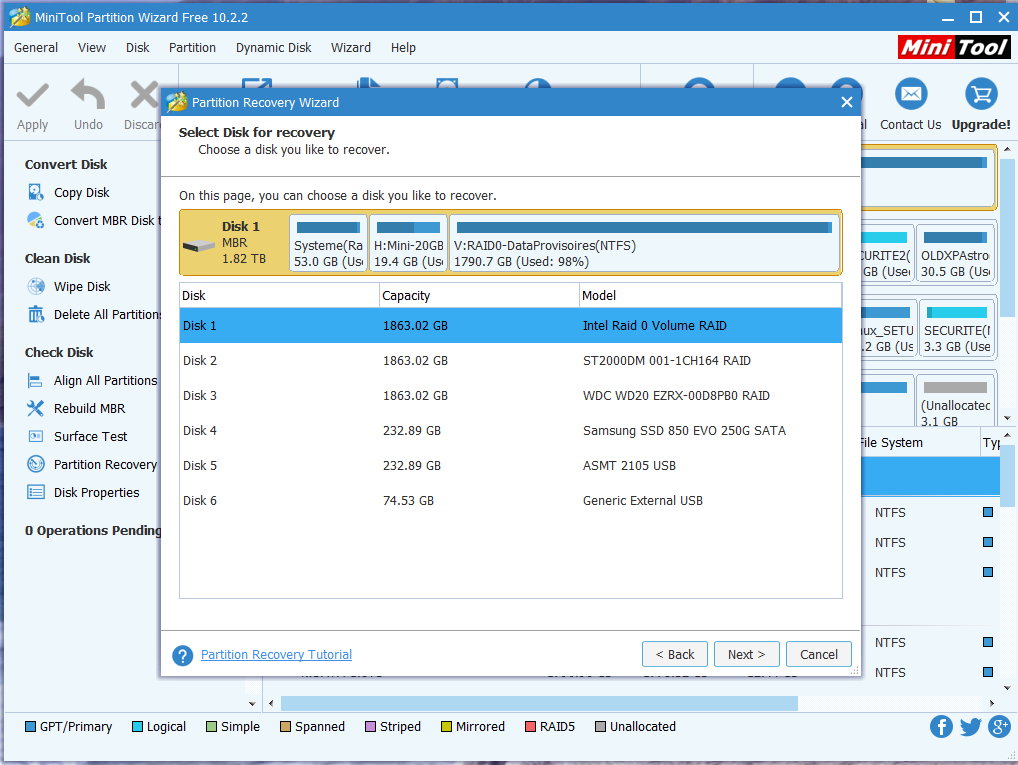1018x765 pixels.
Task: Click the sidebar scroll-down arrow
Action: coord(253,703)
